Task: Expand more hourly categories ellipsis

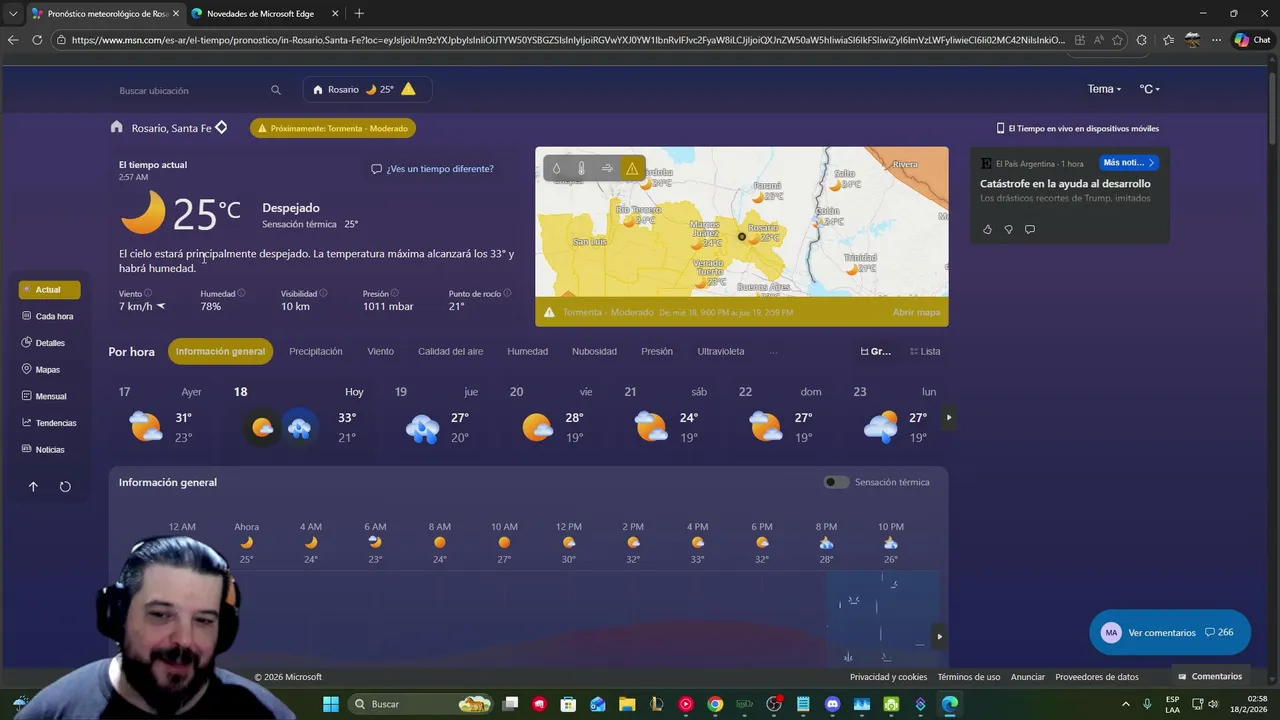Action: pos(773,352)
